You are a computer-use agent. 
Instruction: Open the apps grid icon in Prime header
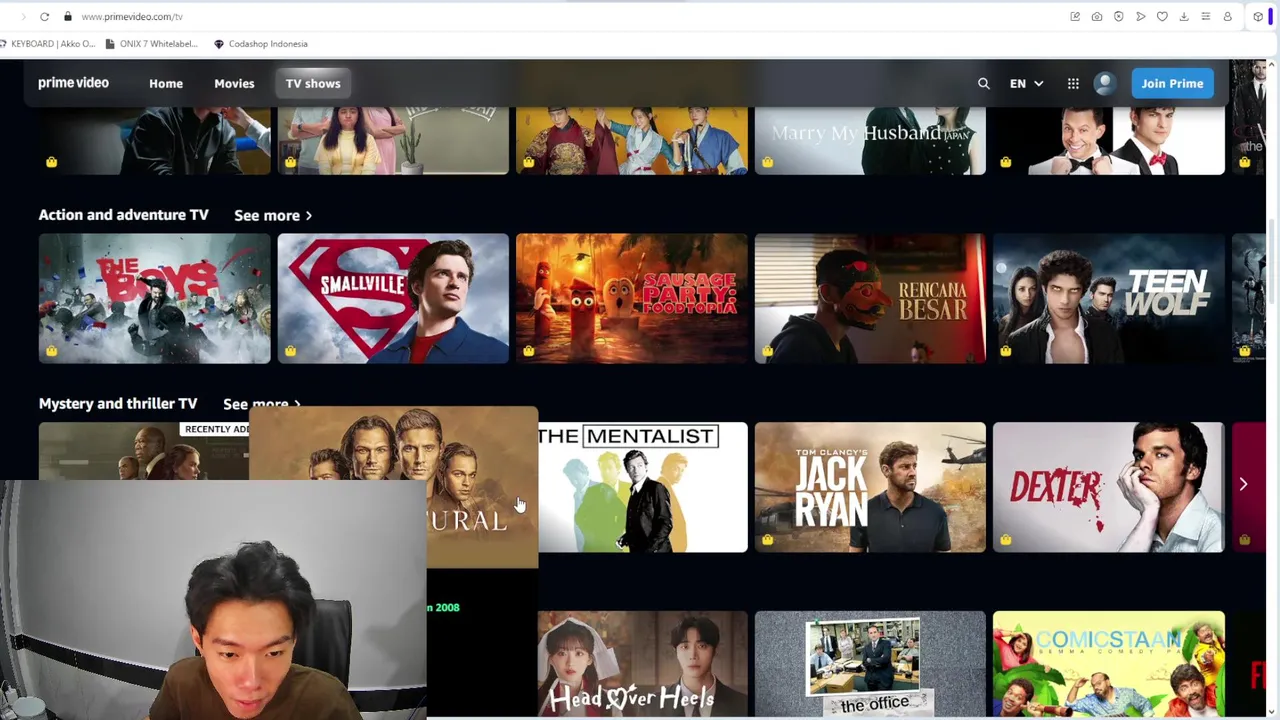point(1073,84)
